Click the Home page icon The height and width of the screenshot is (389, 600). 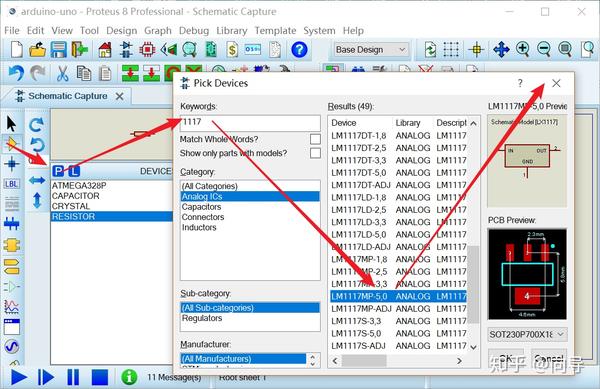[104, 50]
